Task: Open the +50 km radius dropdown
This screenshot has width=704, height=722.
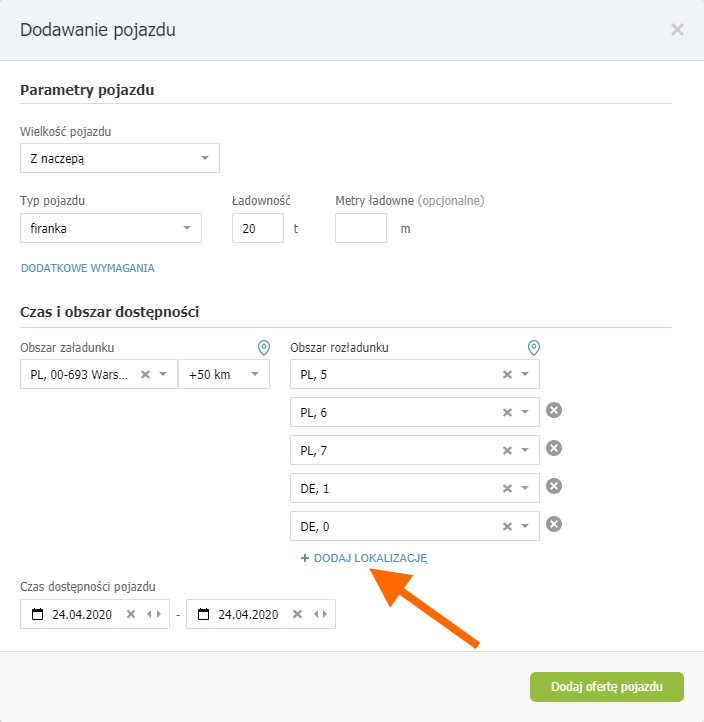Action: (x=224, y=374)
